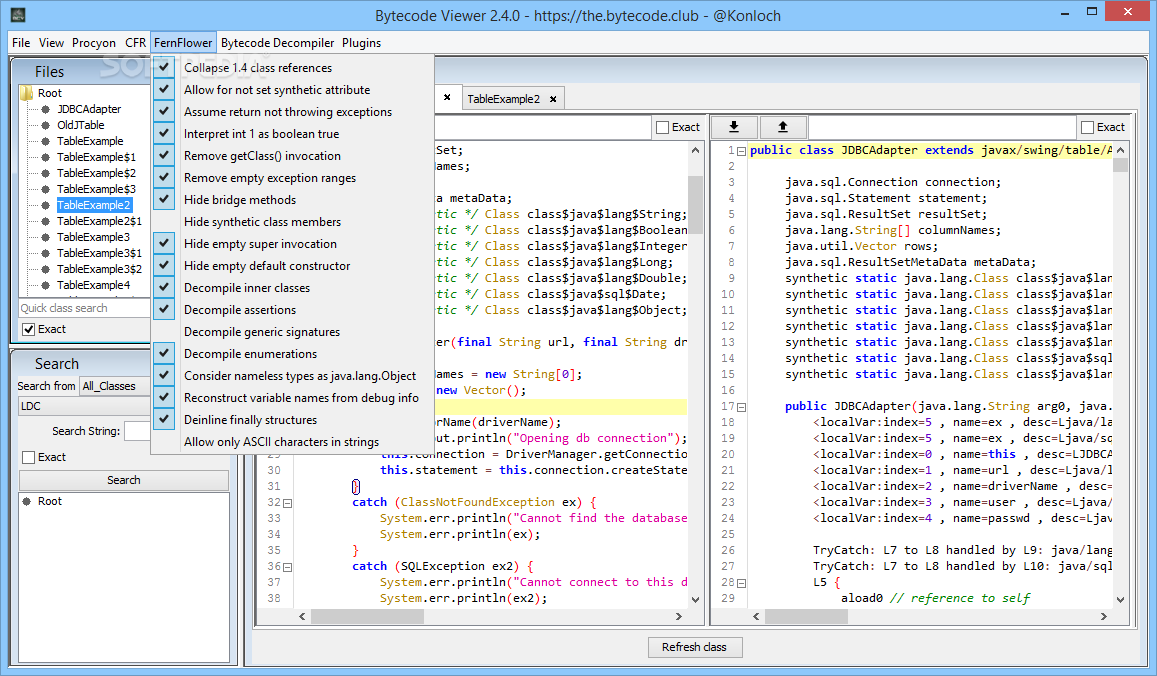Click the decompiler pane's scroll-left arrow
Screen dimensions: 1157x676
[302, 616]
